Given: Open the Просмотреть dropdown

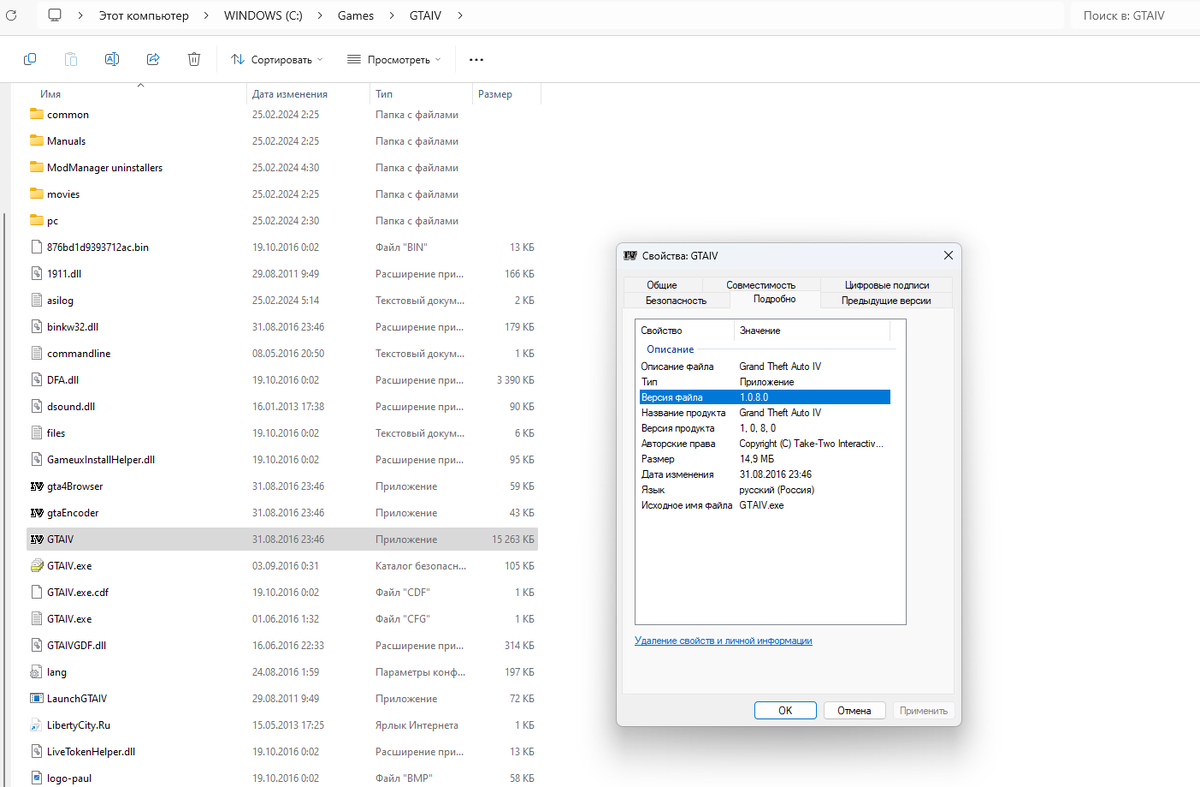Looking at the screenshot, I should click(394, 60).
